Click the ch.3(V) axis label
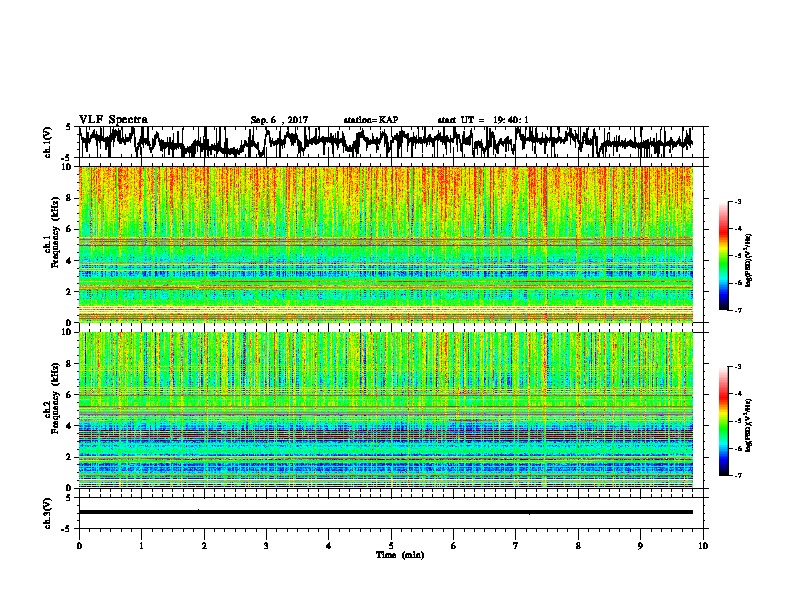 (x=48, y=513)
